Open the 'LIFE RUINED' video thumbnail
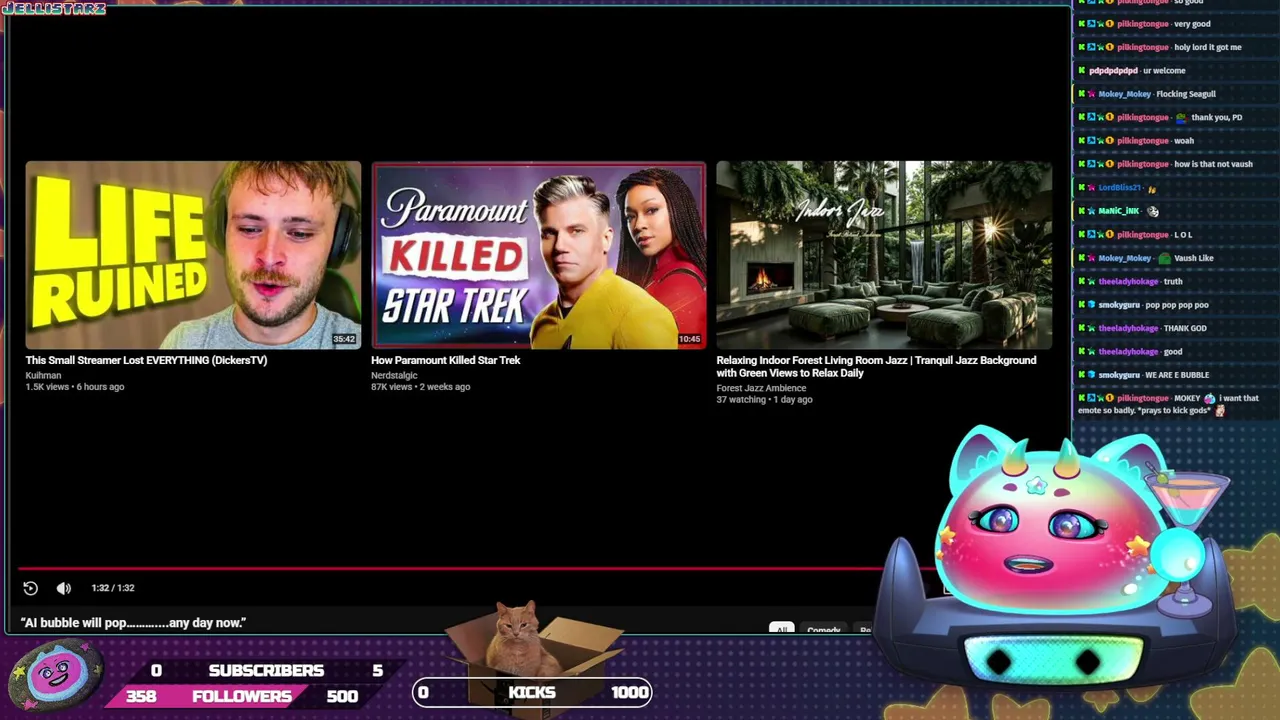This screenshot has height=720, width=1280. pyautogui.click(x=193, y=255)
